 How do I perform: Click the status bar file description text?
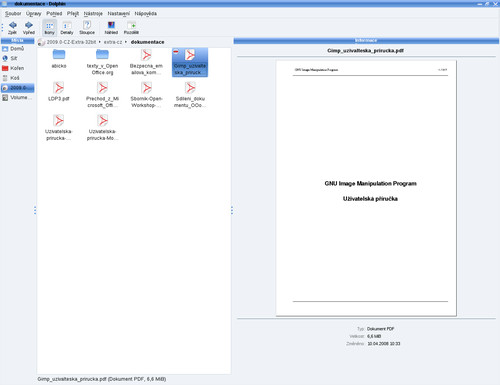click(x=102, y=379)
